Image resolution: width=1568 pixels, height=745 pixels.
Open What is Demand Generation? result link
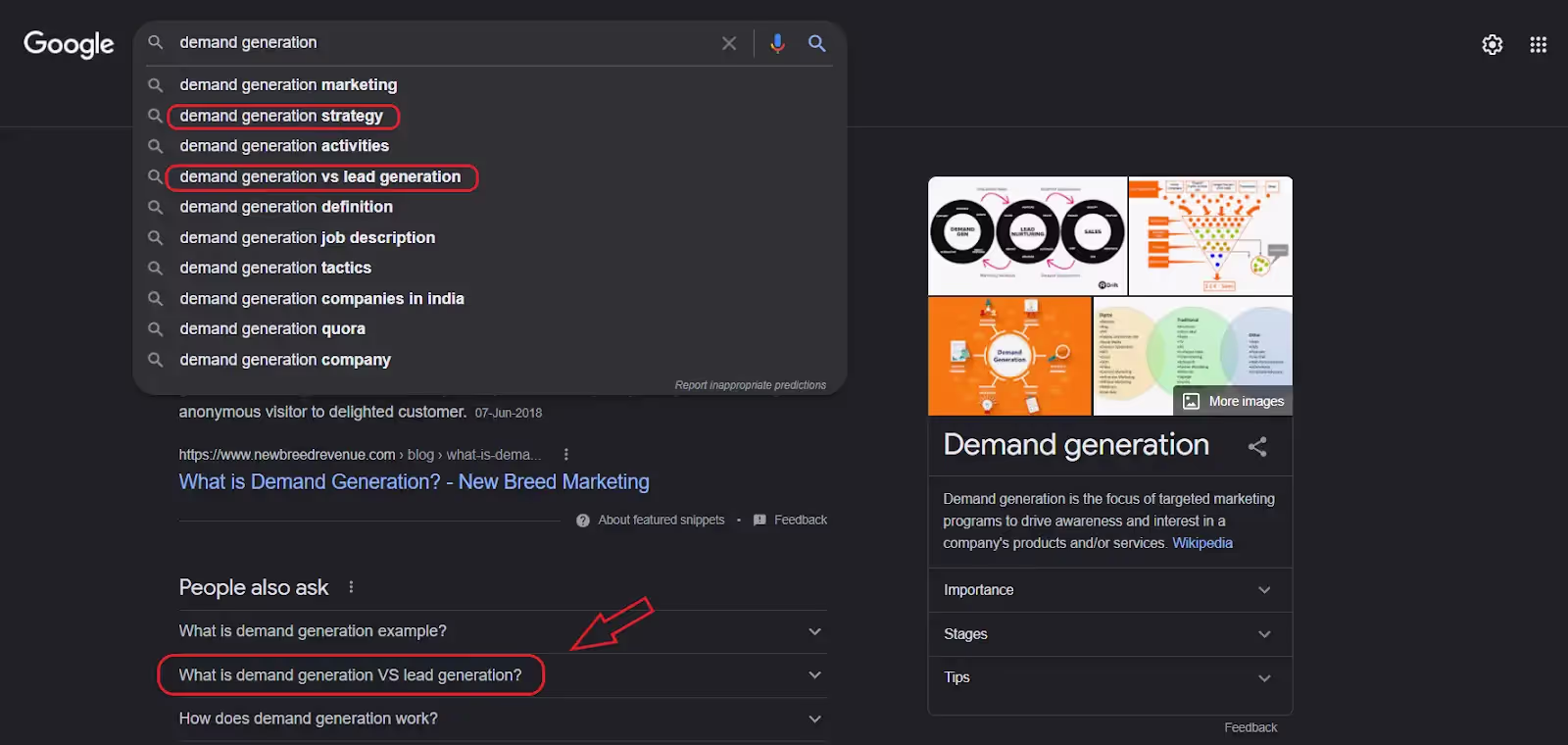[x=414, y=481]
